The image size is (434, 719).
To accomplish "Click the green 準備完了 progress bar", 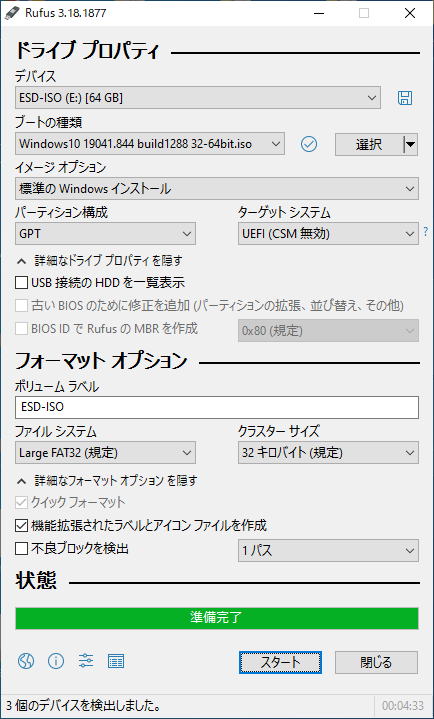I will [217, 618].
